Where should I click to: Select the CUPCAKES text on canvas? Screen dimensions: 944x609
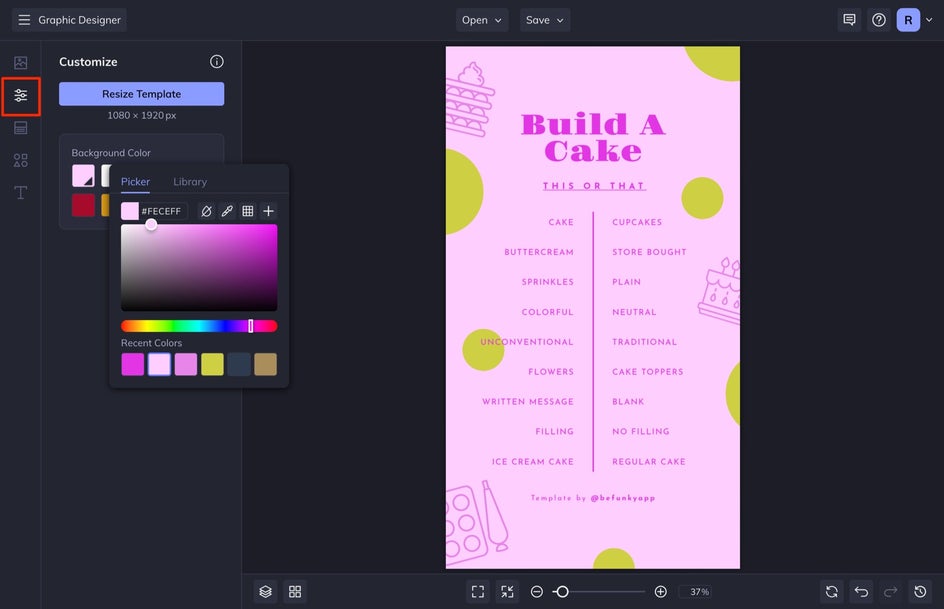pos(637,222)
